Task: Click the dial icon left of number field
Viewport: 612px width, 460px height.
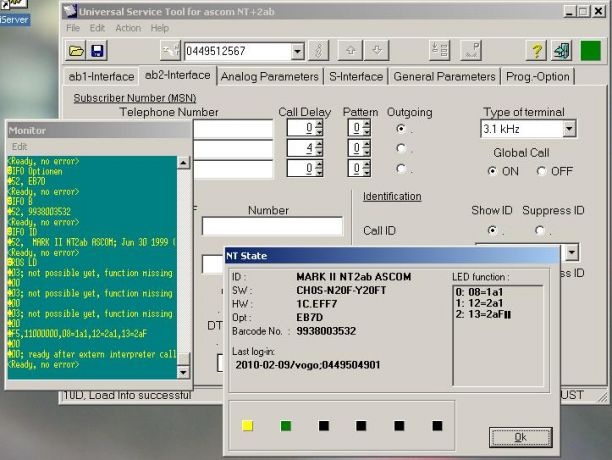Action: click(x=169, y=51)
